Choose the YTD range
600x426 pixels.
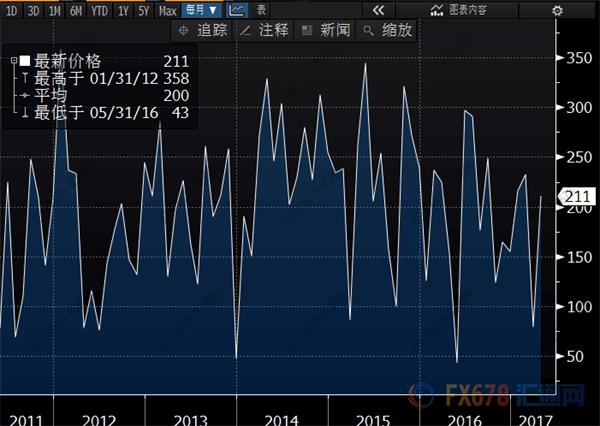(99, 11)
